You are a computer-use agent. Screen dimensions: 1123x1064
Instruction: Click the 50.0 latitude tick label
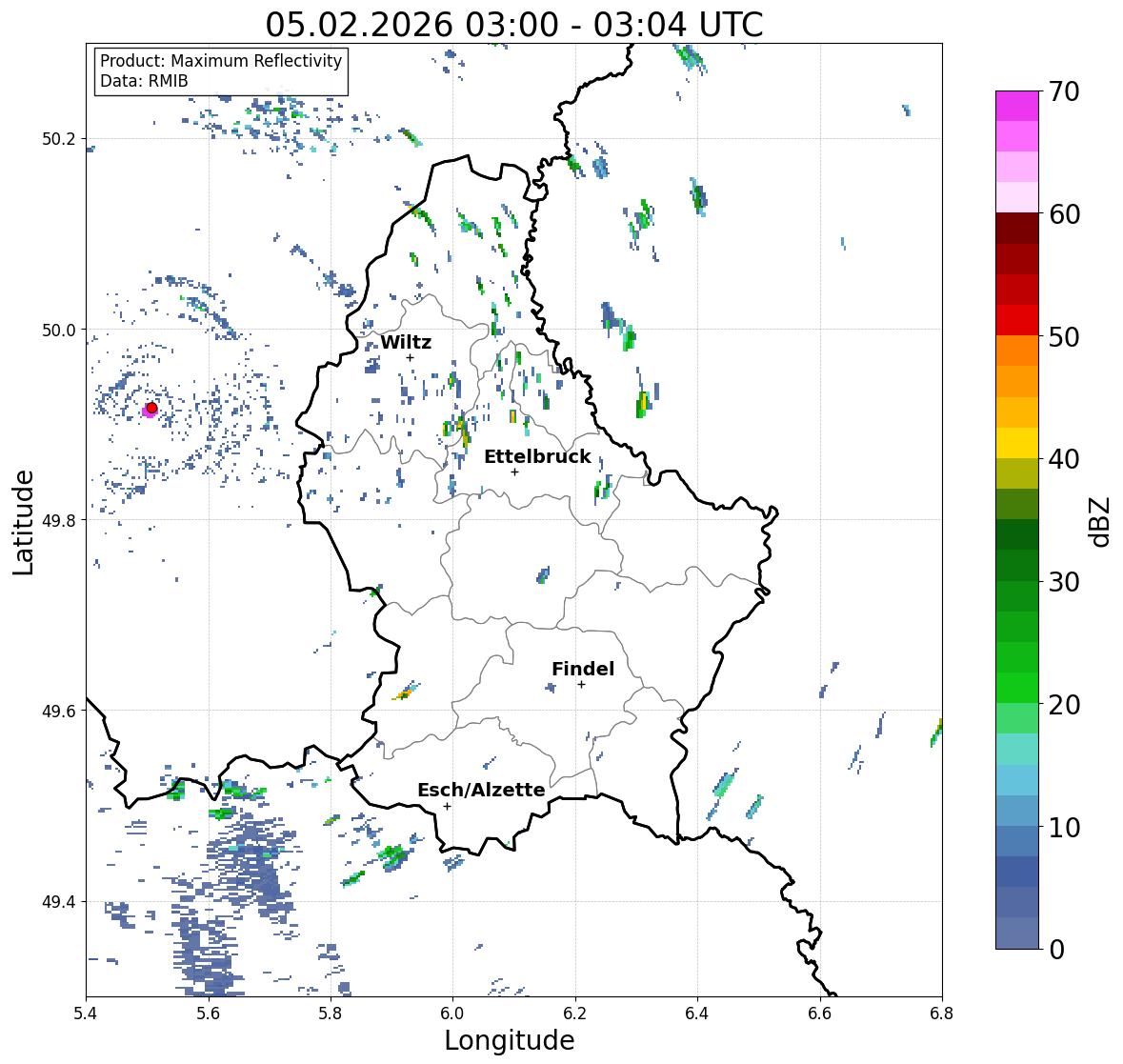pyautogui.click(x=59, y=330)
